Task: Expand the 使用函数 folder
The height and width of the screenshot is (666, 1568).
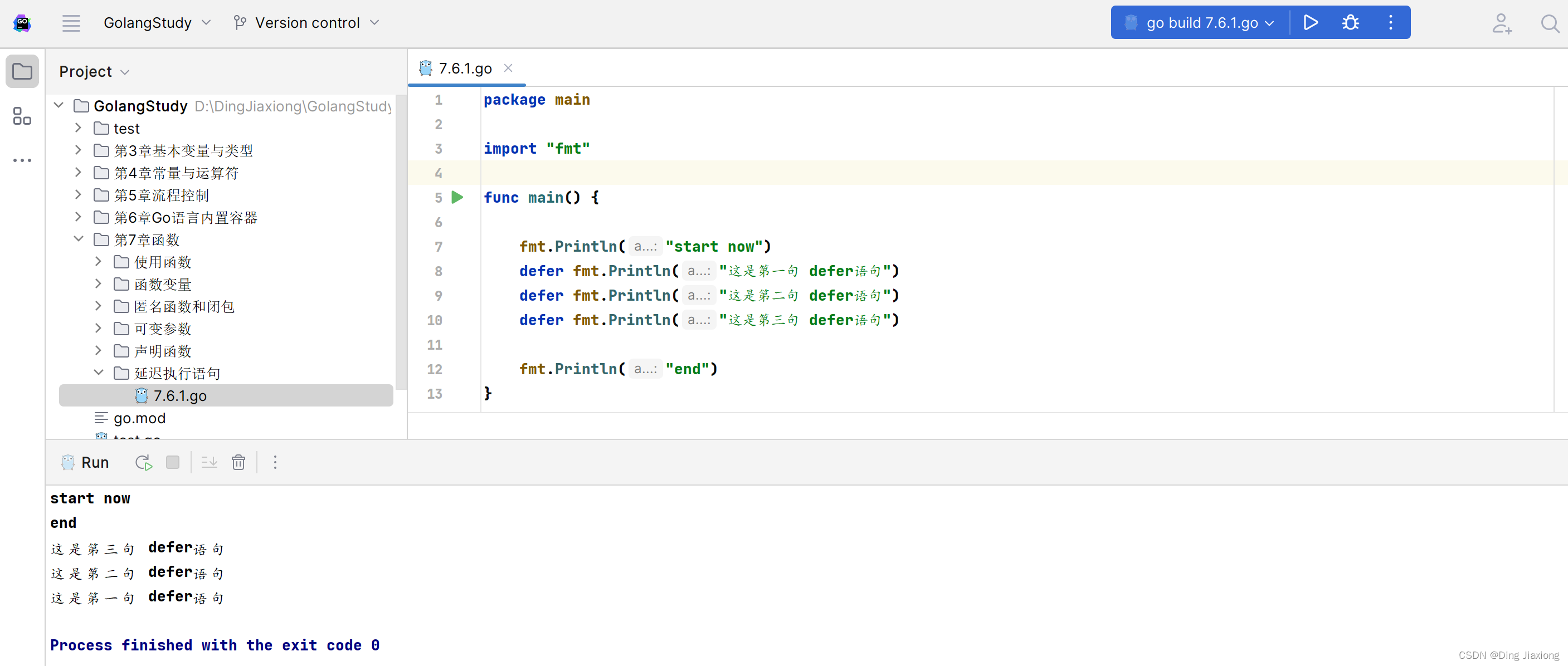Action: click(98, 262)
